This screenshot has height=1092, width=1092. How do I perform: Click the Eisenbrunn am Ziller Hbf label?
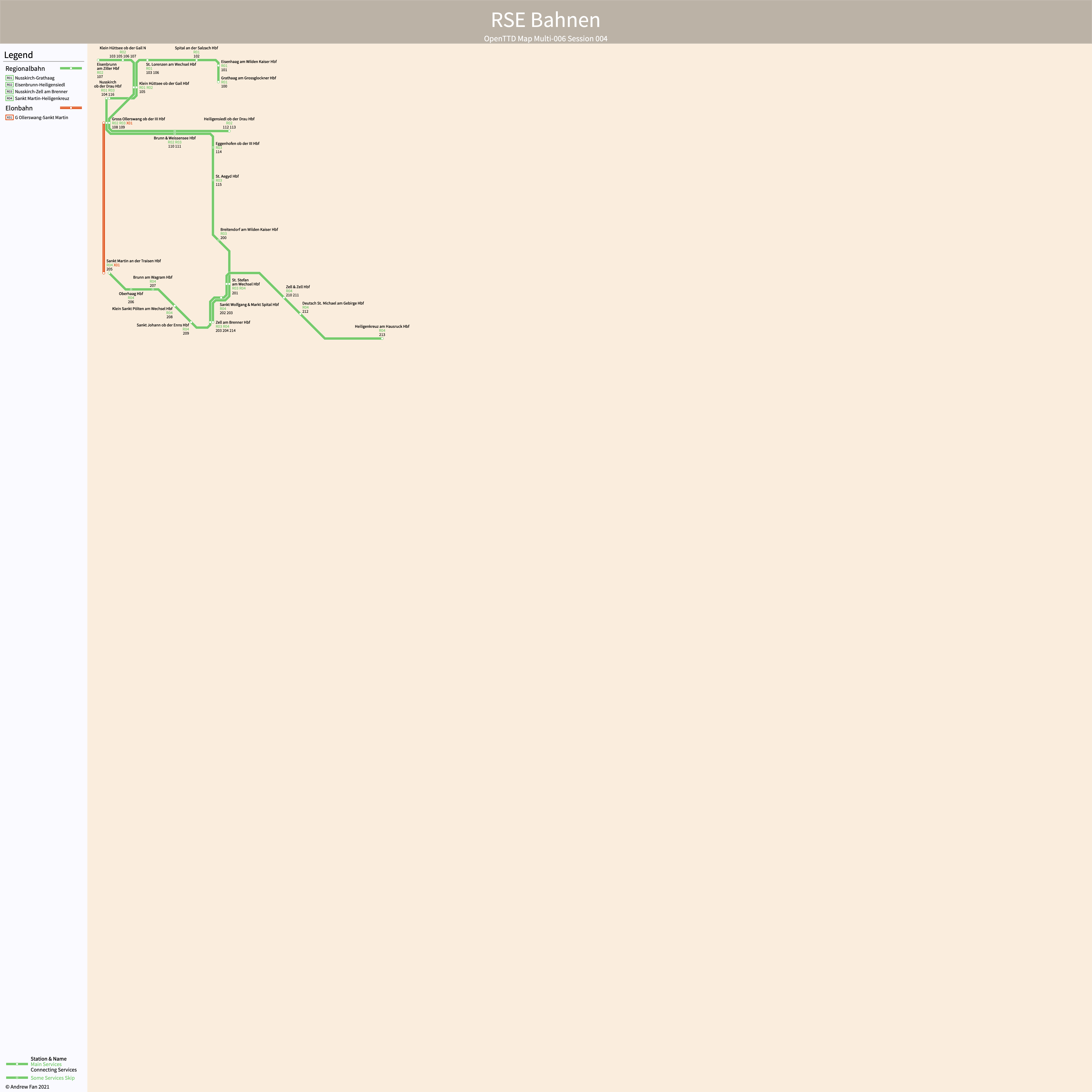108,67
